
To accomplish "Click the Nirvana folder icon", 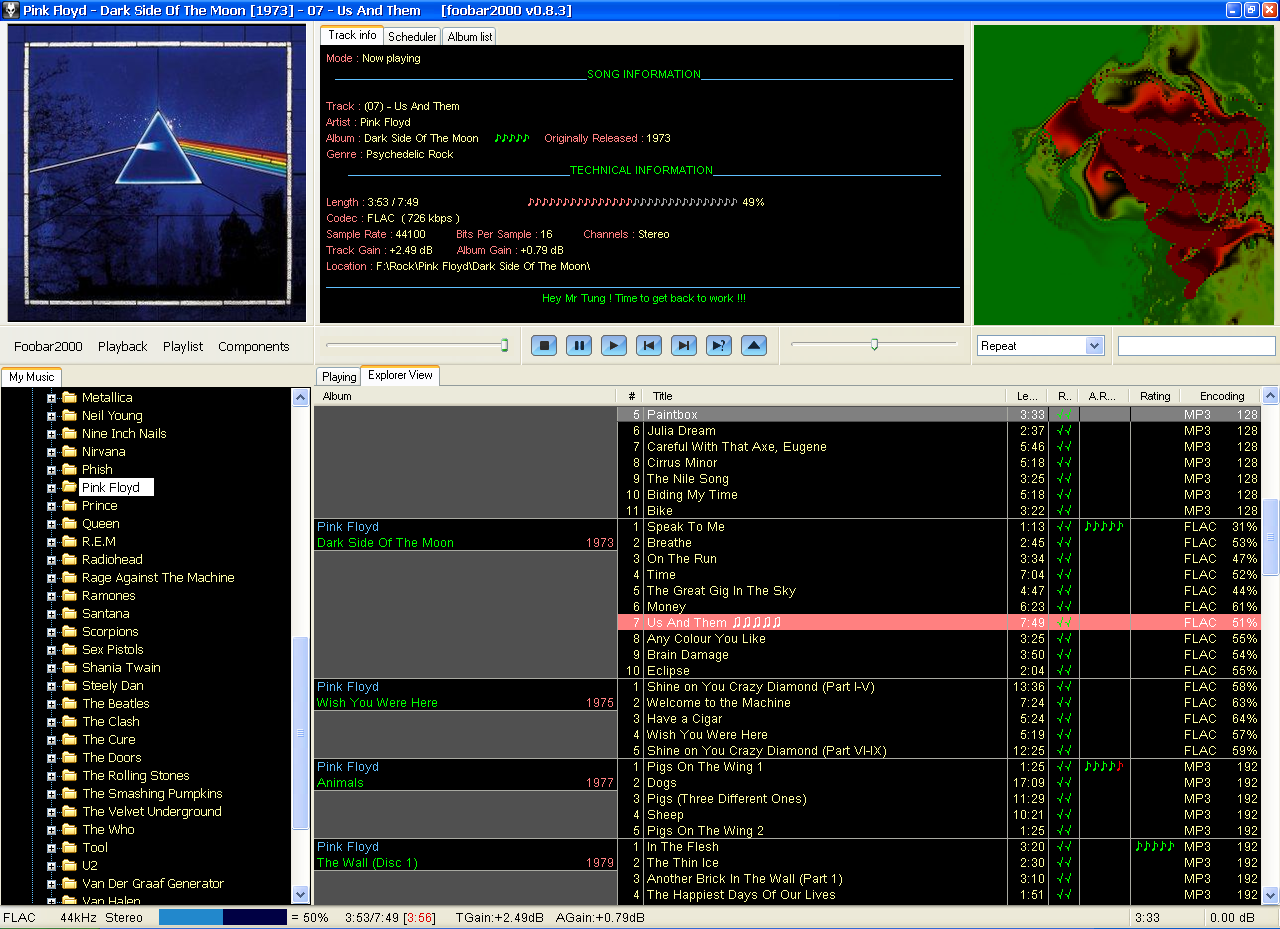I will click(x=69, y=451).
